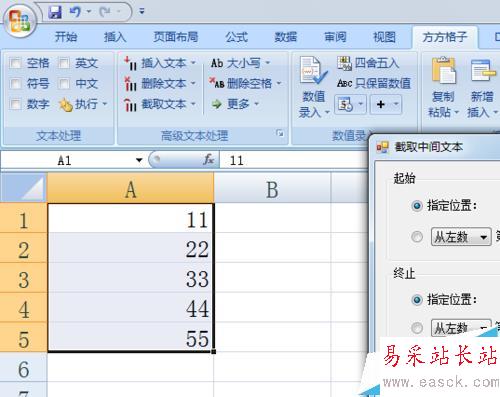This screenshot has width=500, height=397.
Task: Click the 截取文本 icon
Action: pos(130,104)
